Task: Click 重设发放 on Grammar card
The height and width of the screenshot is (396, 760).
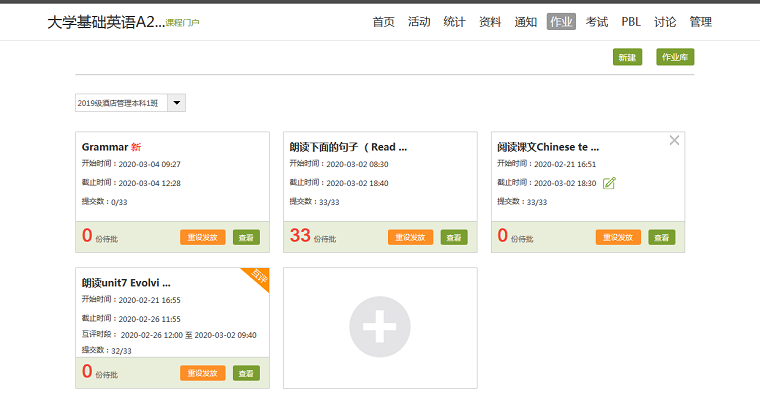Action: pos(203,238)
